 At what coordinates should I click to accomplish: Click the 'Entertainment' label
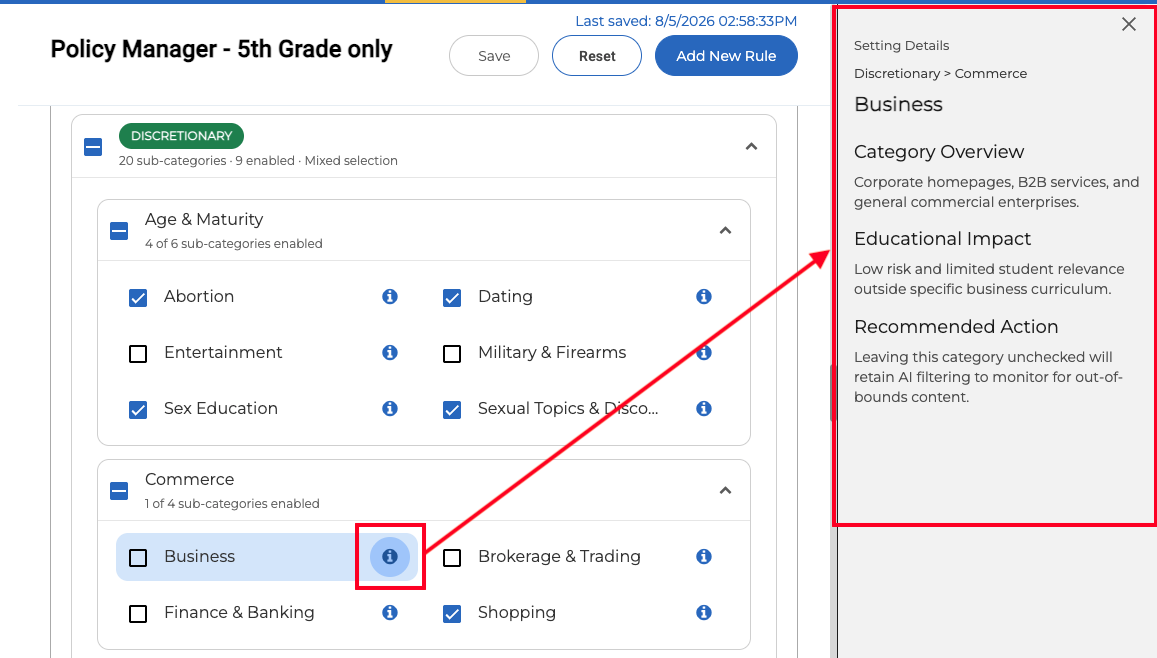pyautogui.click(x=223, y=353)
